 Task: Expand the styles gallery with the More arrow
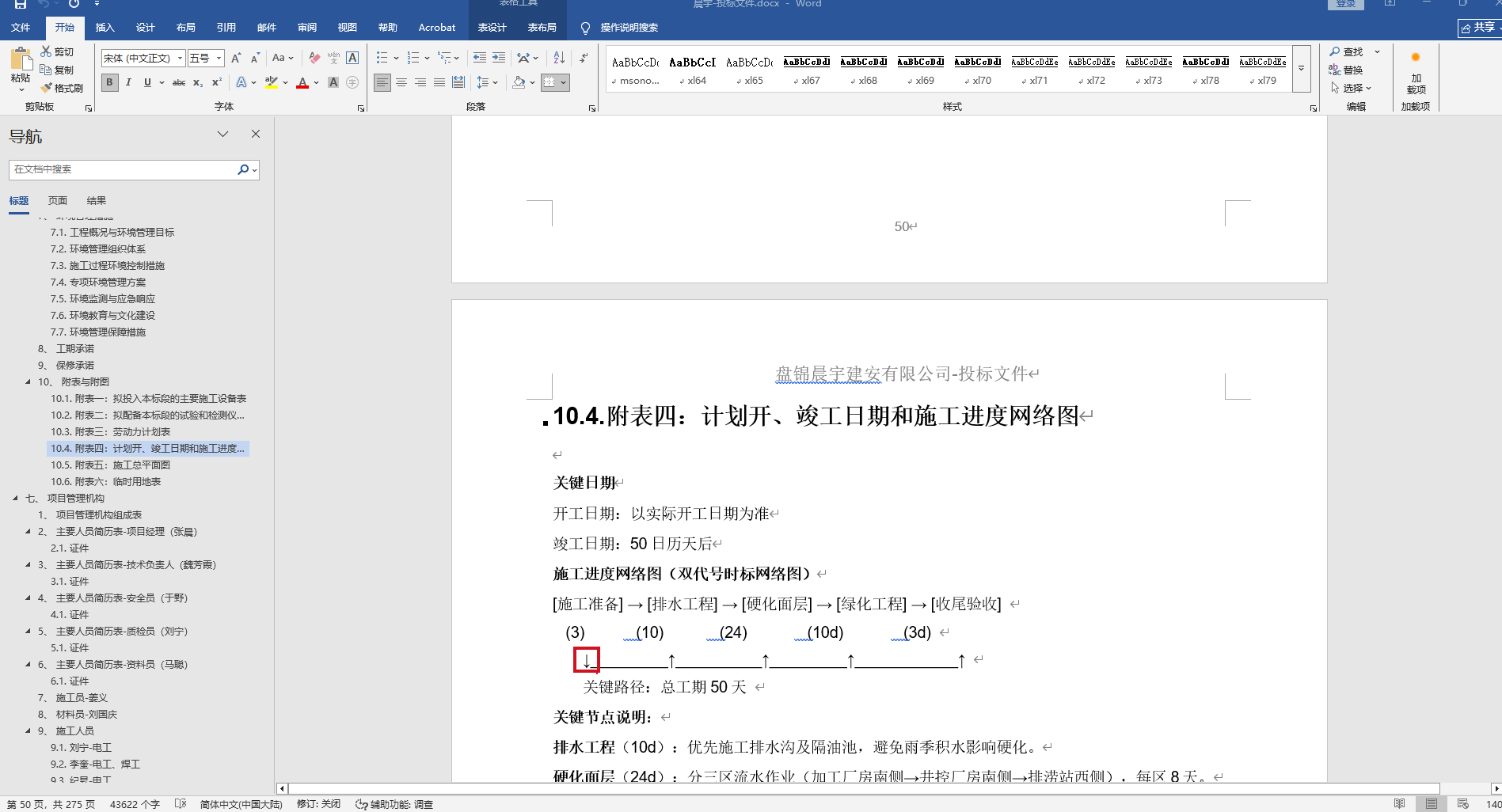click(x=1301, y=68)
